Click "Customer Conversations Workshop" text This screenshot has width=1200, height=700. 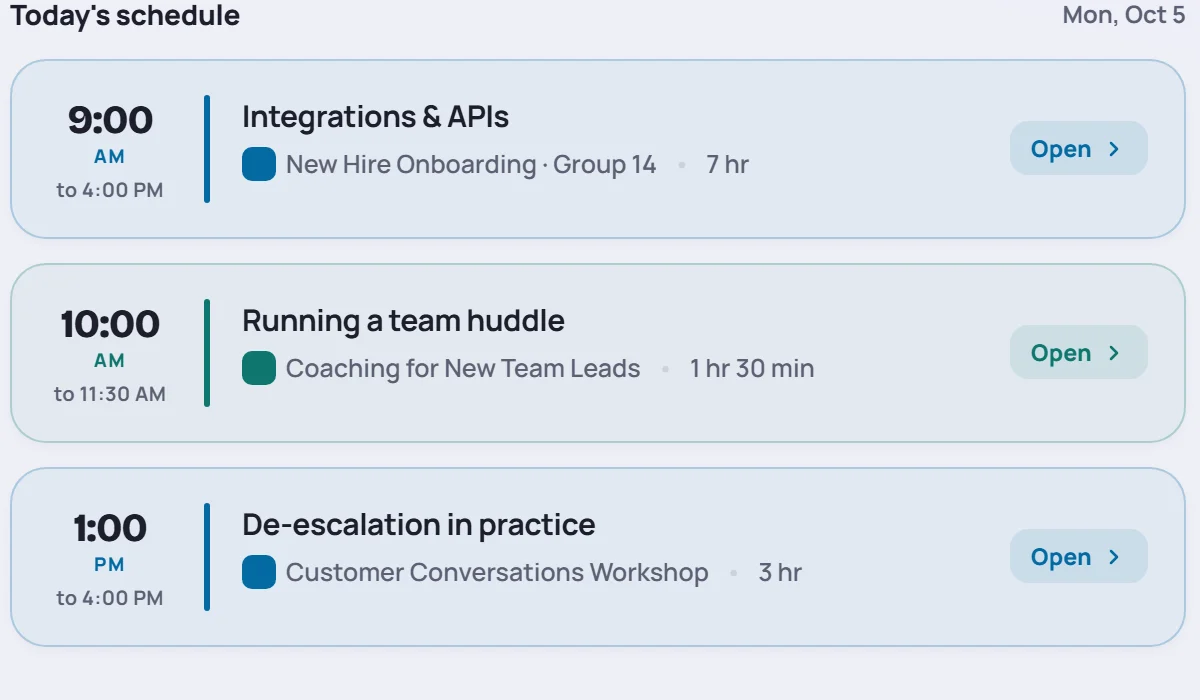(x=497, y=572)
